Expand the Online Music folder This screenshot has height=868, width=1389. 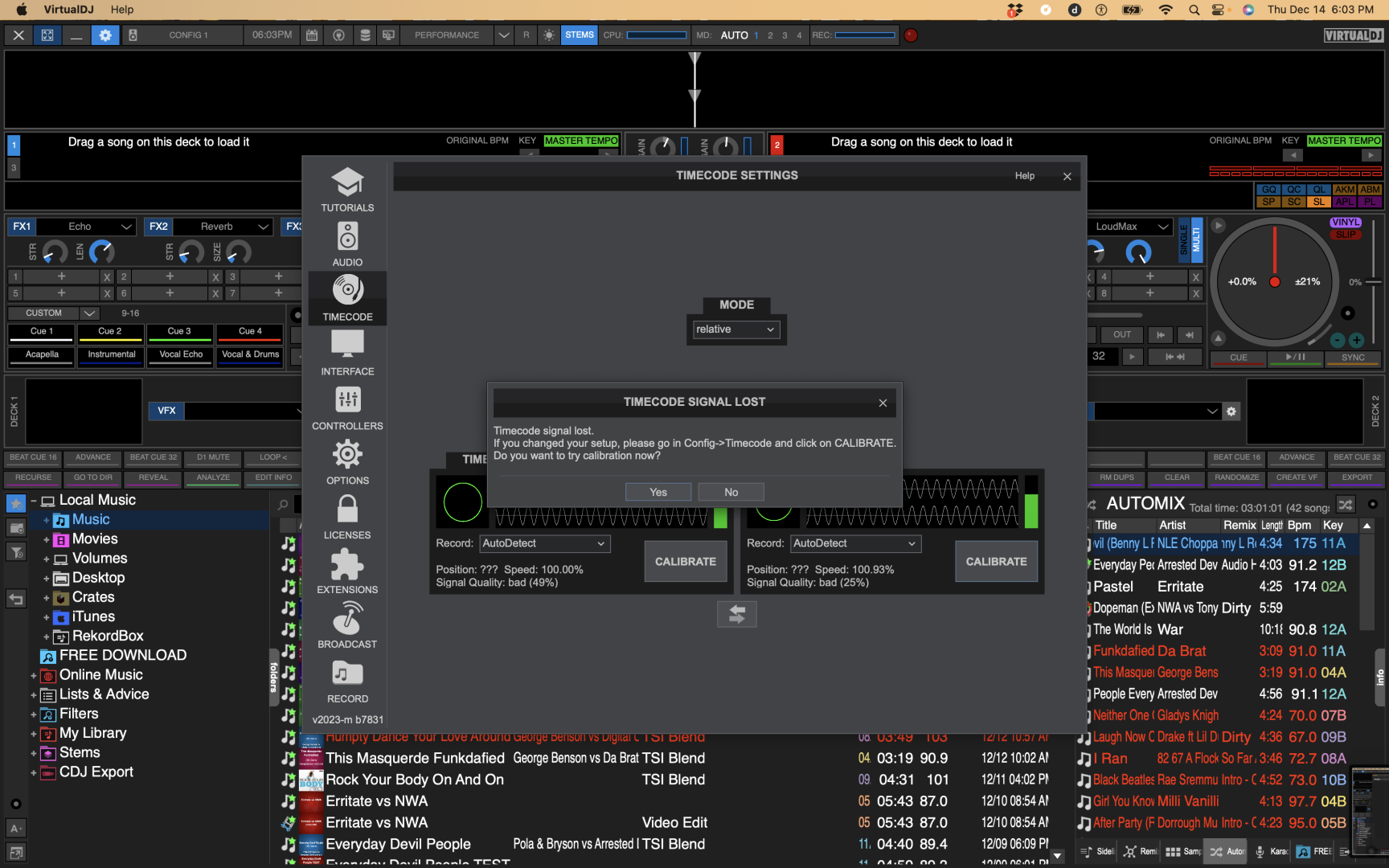[x=34, y=675]
